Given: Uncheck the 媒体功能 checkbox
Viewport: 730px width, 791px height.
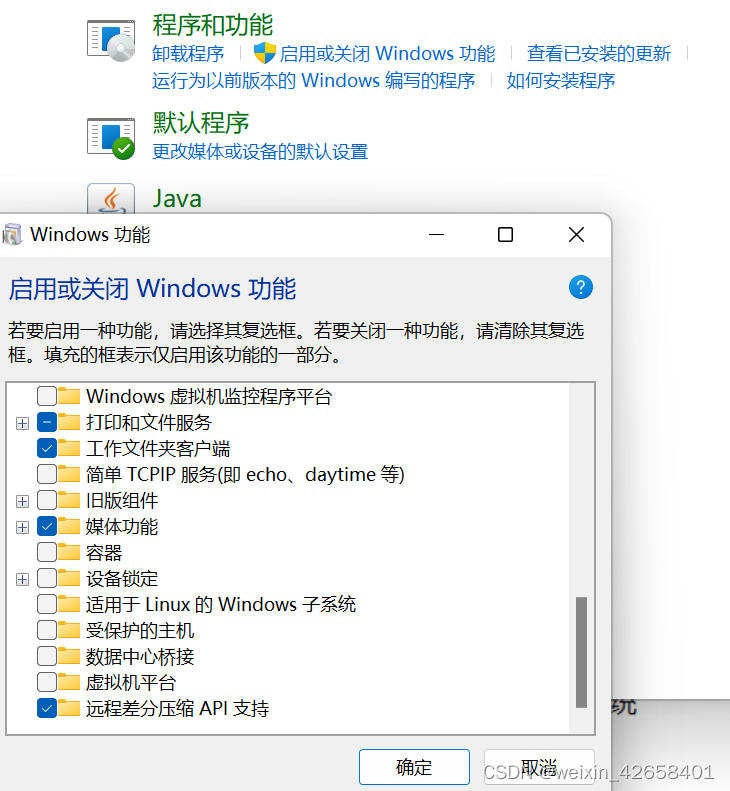Looking at the screenshot, I should [x=46, y=526].
